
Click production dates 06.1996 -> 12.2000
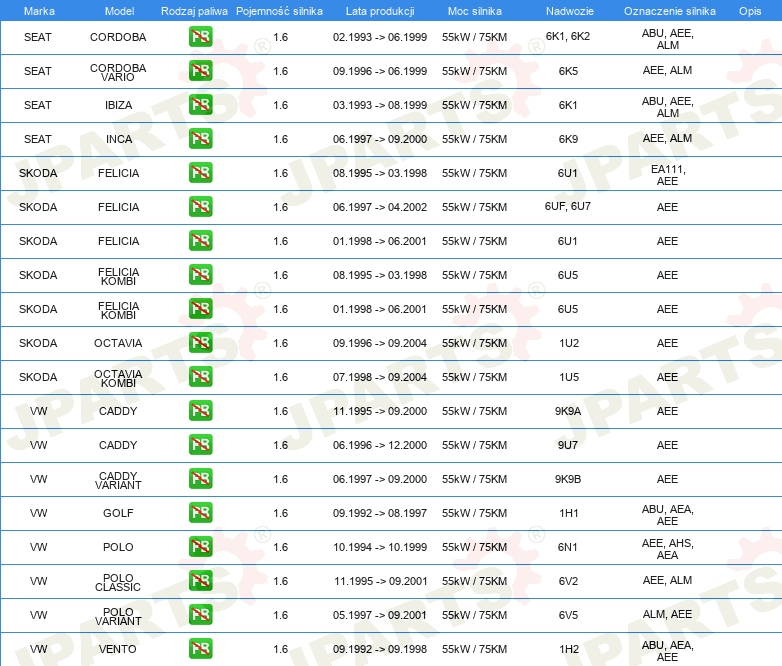coord(380,445)
